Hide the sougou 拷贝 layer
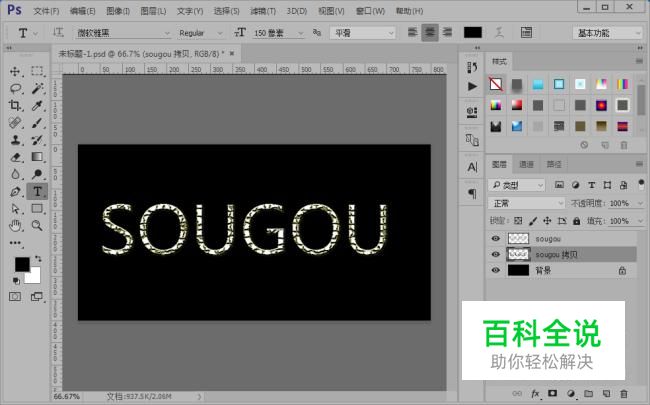Screen dimensions: 650x405 coord(495,254)
